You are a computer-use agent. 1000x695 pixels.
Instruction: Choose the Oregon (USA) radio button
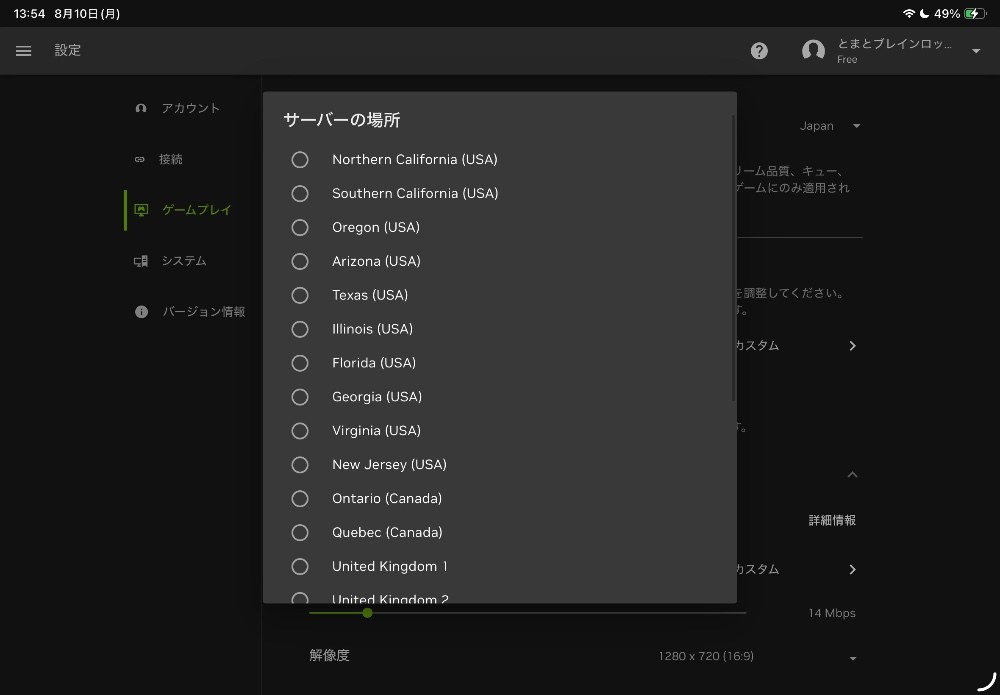300,228
